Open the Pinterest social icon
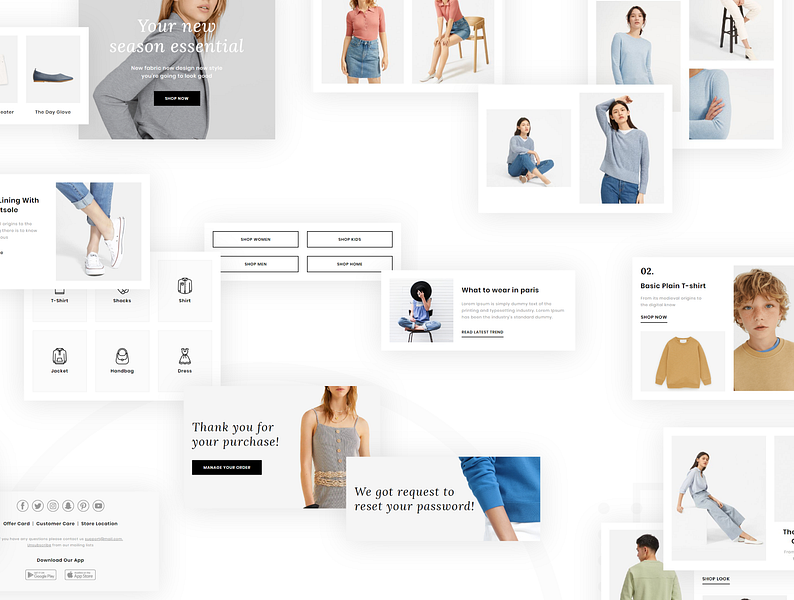Image resolution: width=794 pixels, height=600 pixels. (x=84, y=505)
